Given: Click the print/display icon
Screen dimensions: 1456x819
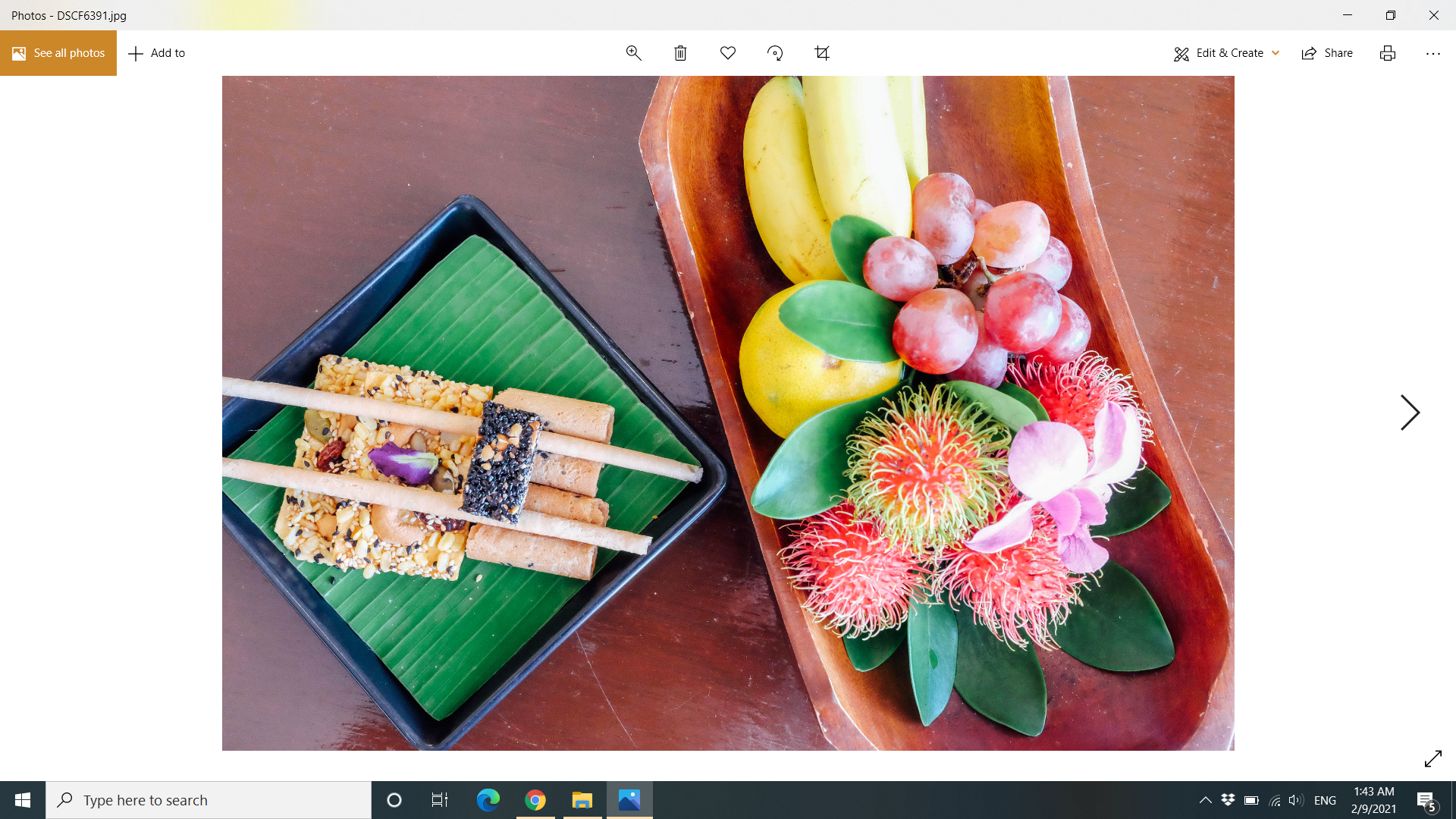Looking at the screenshot, I should pyautogui.click(x=1388, y=52).
